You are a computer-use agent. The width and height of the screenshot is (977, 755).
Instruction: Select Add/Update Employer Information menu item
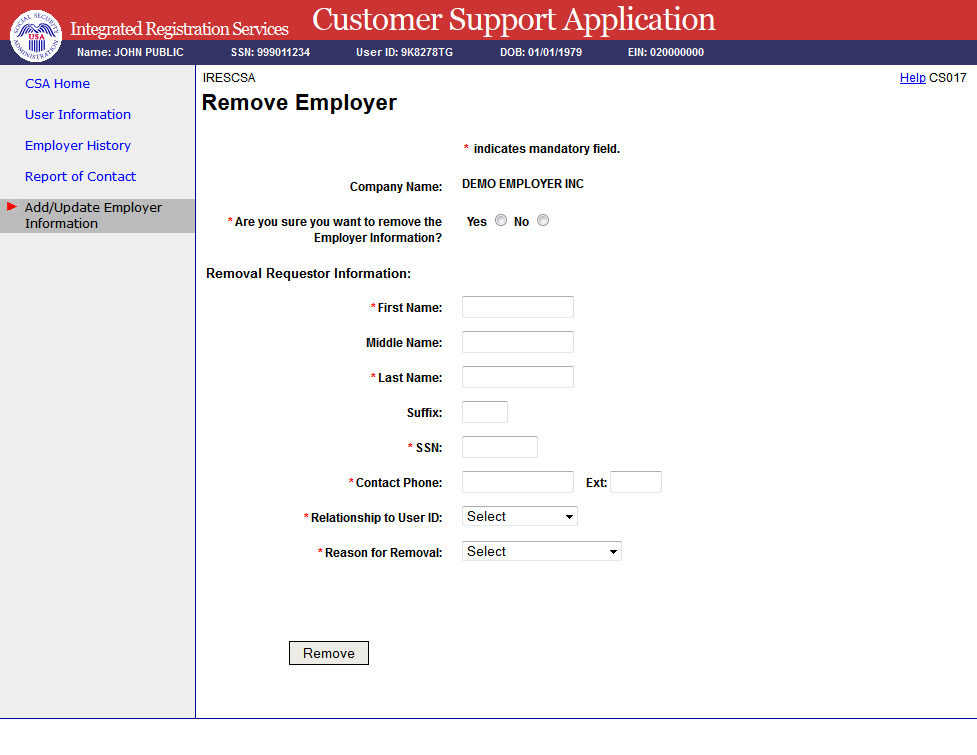[x=93, y=216]
